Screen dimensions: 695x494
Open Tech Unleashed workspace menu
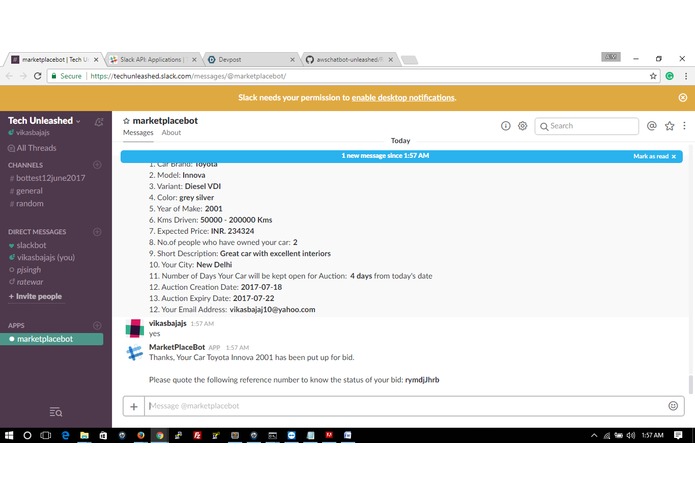pos(44,121)
